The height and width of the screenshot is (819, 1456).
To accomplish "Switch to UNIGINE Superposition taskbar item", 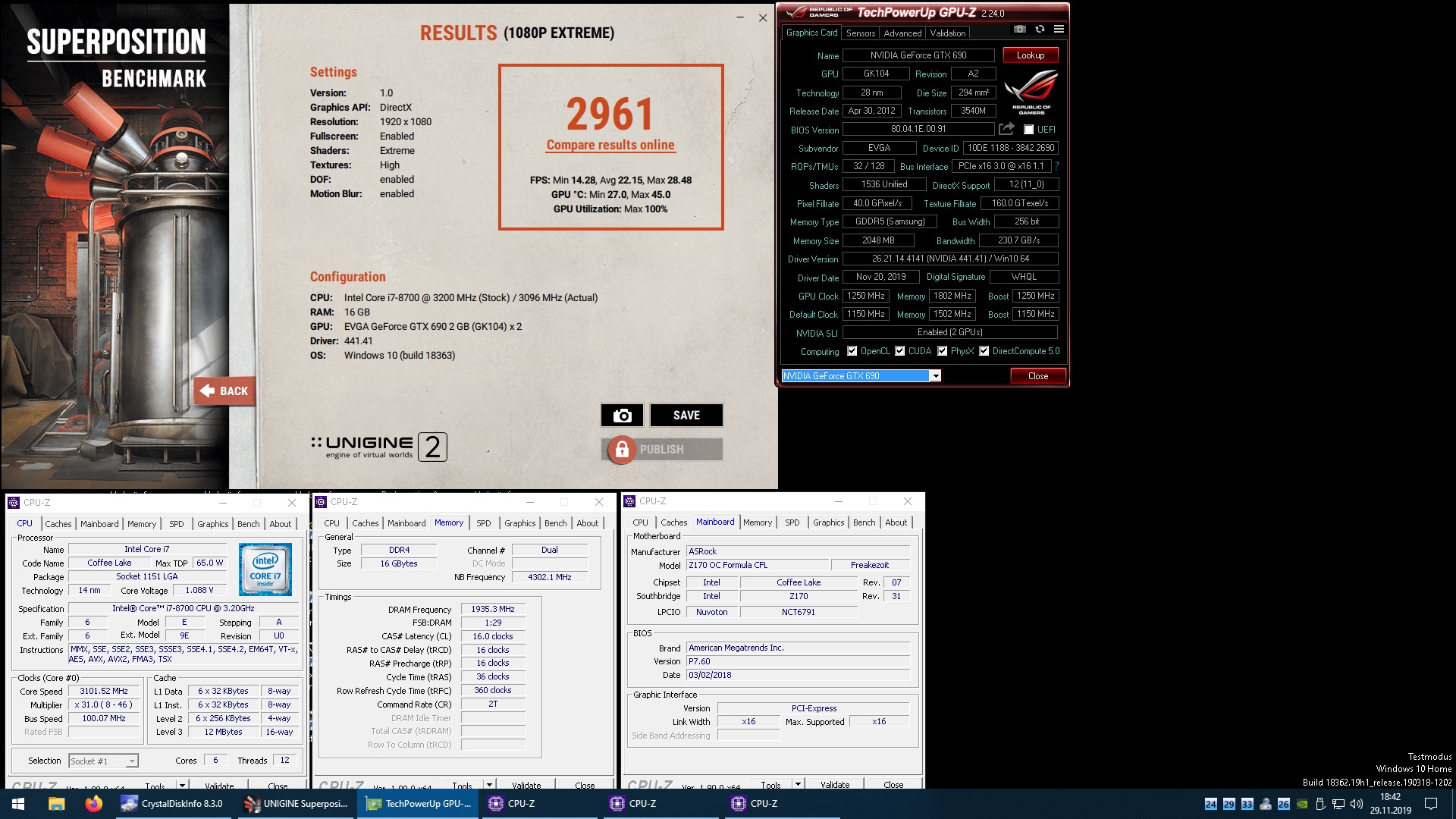I will (297, 804).
